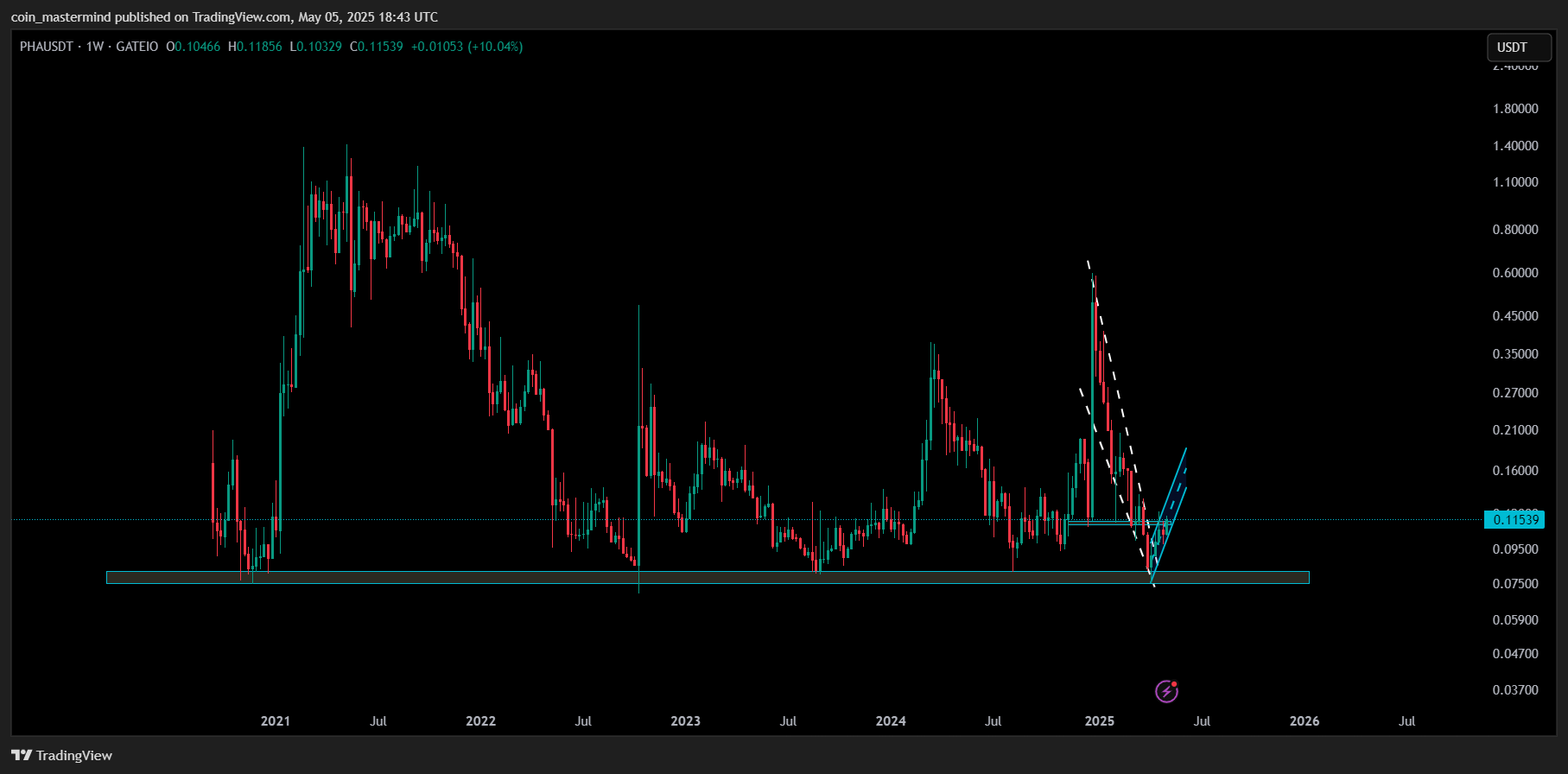Click the high value H0.11856
The width and height of the screenshot is (1568, 774).
255,47
